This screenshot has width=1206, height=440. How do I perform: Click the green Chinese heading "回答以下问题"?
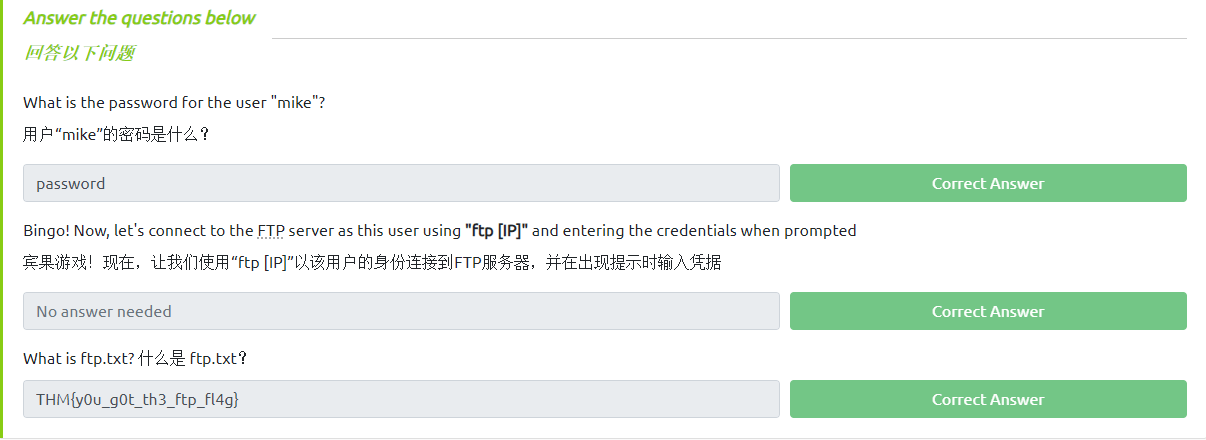(79, 54)
